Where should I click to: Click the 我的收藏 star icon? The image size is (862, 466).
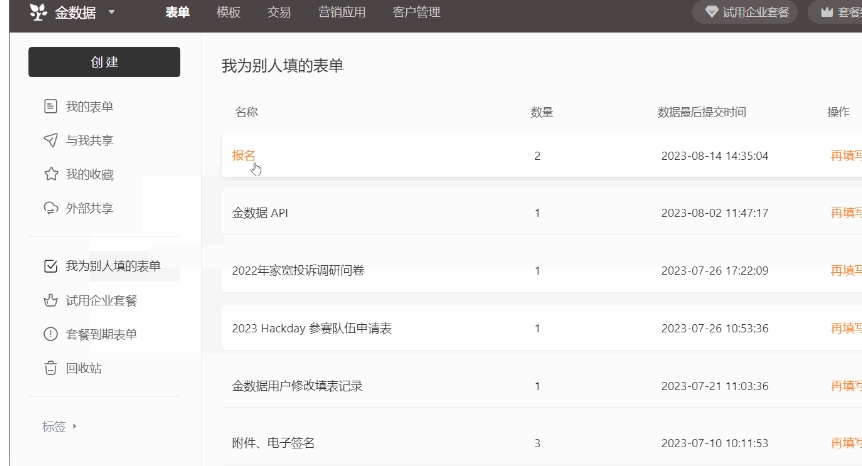coord(51,174)
